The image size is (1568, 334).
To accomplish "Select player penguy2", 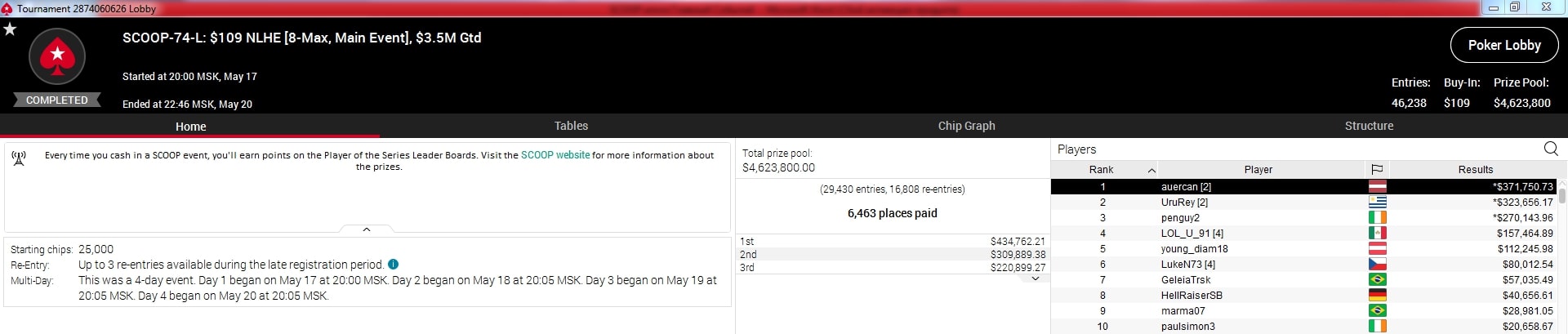I will (x=1180, y=218).
